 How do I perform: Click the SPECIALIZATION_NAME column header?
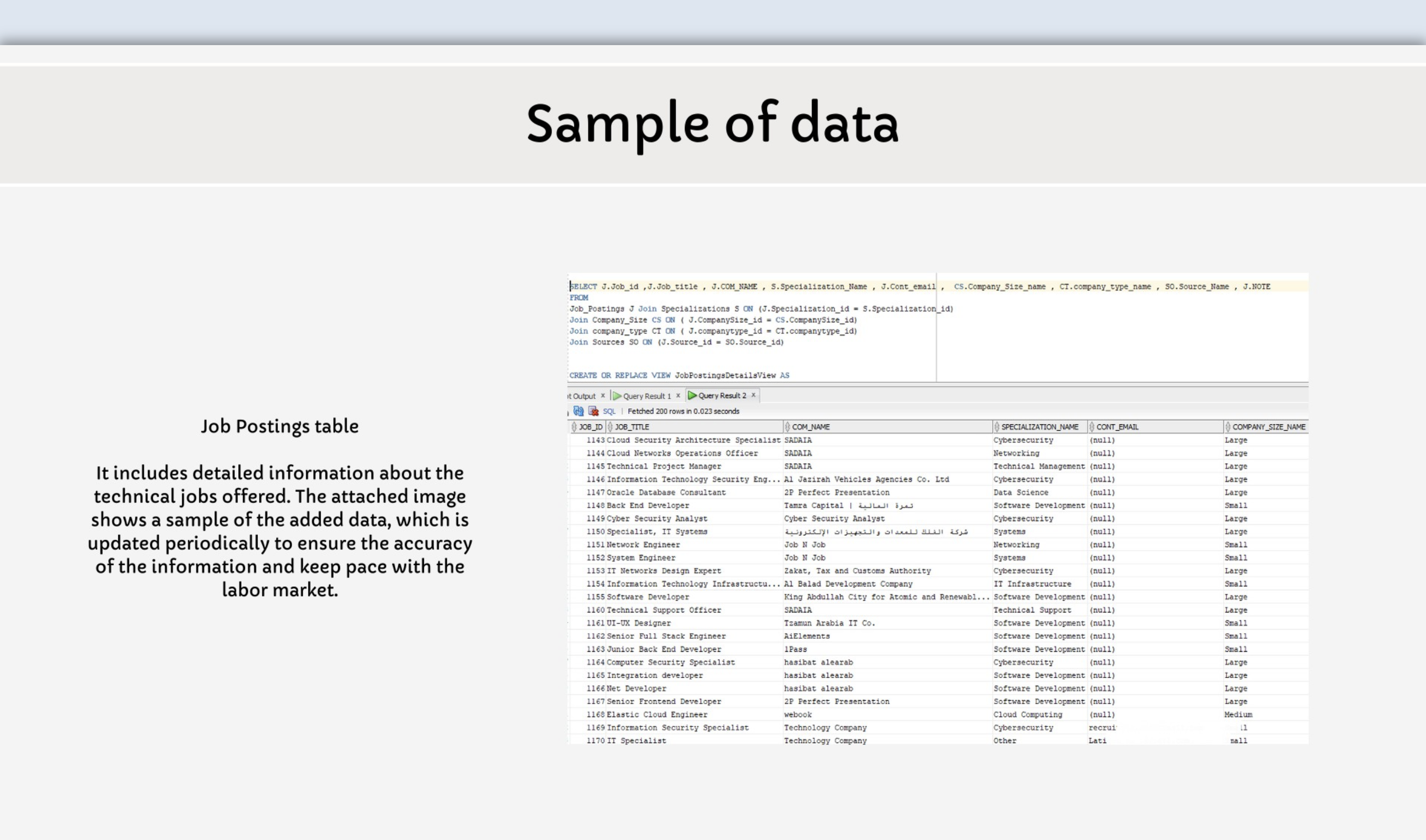click(x=1040, y=427)
